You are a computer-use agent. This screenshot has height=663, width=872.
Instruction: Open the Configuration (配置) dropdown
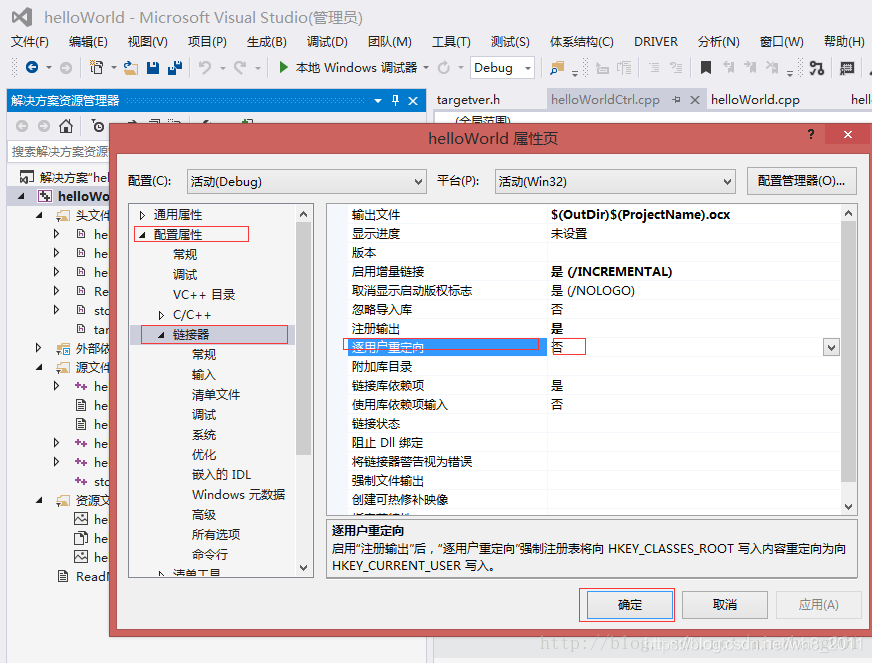pyautogui.click(x=307, y=182)
